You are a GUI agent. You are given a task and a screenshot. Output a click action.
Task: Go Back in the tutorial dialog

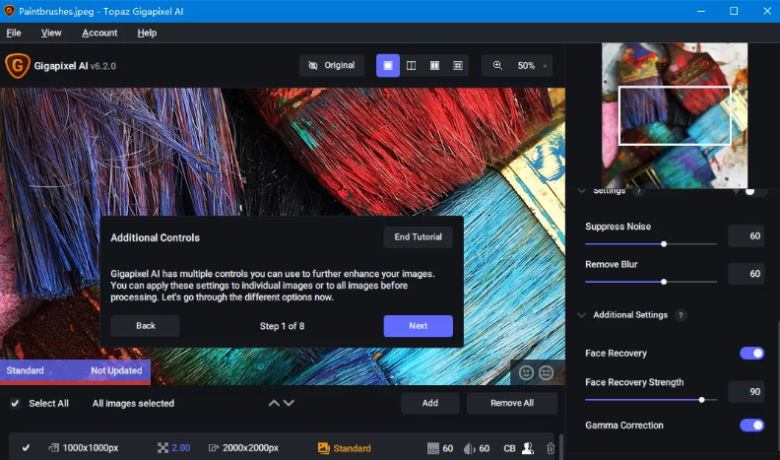click(145, 326)
